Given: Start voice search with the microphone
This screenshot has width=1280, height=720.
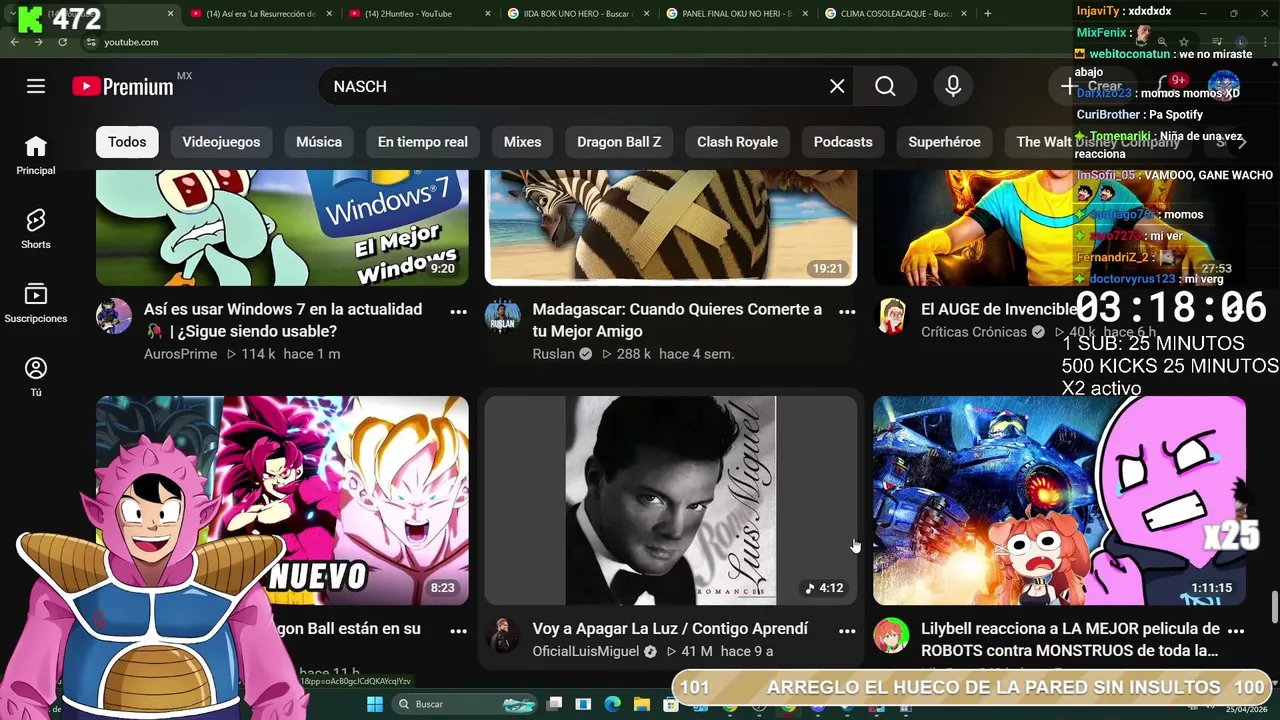Looking at the screenshot, I should tap(953, 86).
